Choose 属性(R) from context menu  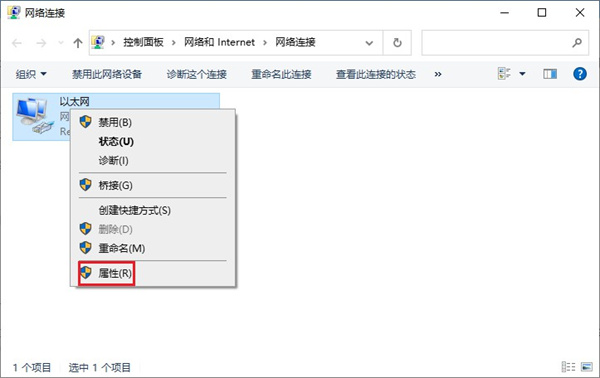pyautogui.click(x=153, y=273)
